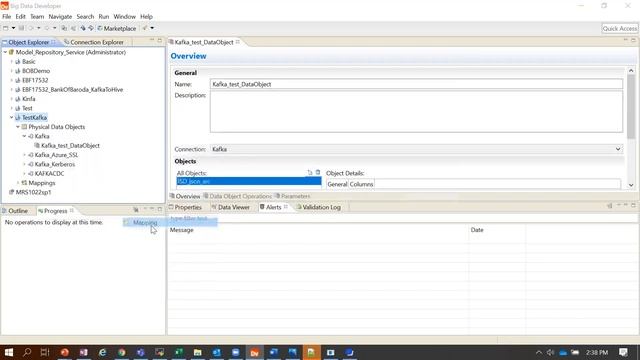
Task: Open Internet Explorer from the taskbar
Action: pyautogui.click(x=102, y=352)
